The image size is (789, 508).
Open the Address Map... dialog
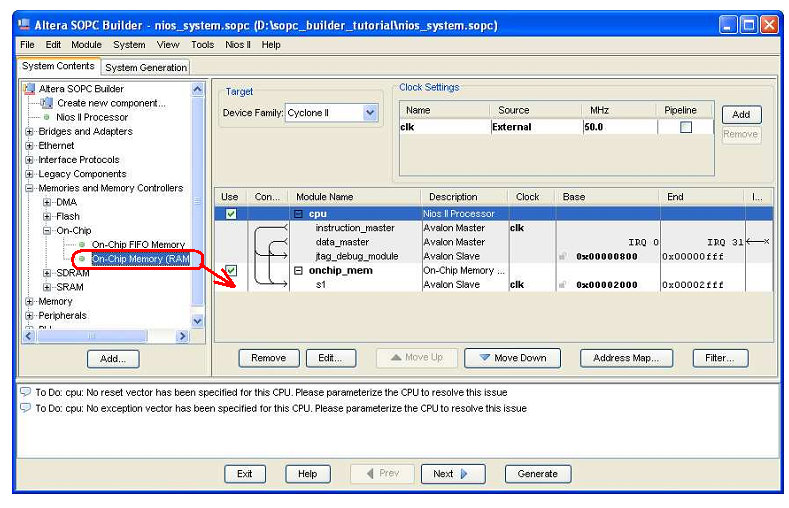(x=626, y=358)
